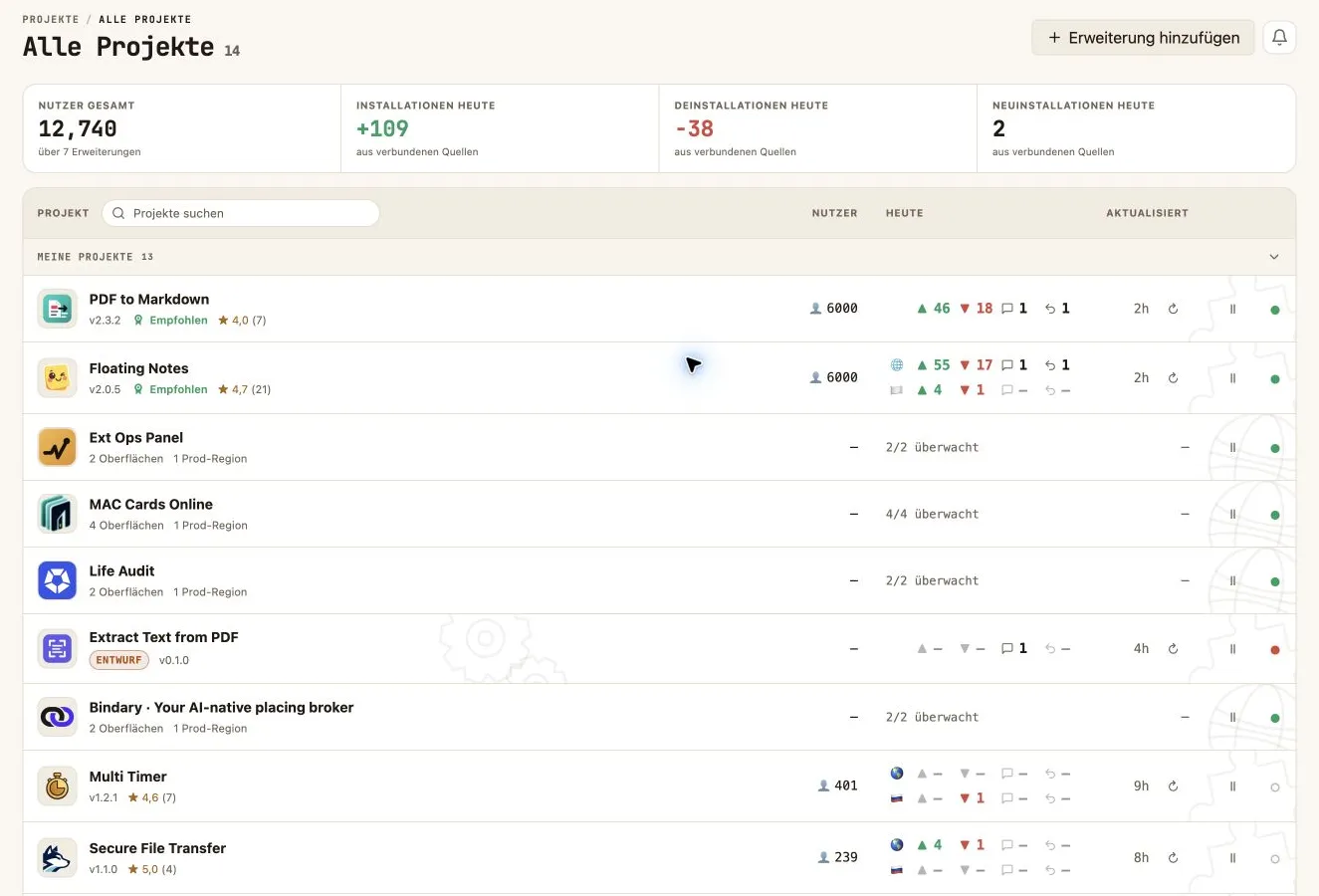The width and height of the screenshot is (1319, 896).
Task: Click uninstalls 17 in Floating Notes row
Action: point(977,365)
